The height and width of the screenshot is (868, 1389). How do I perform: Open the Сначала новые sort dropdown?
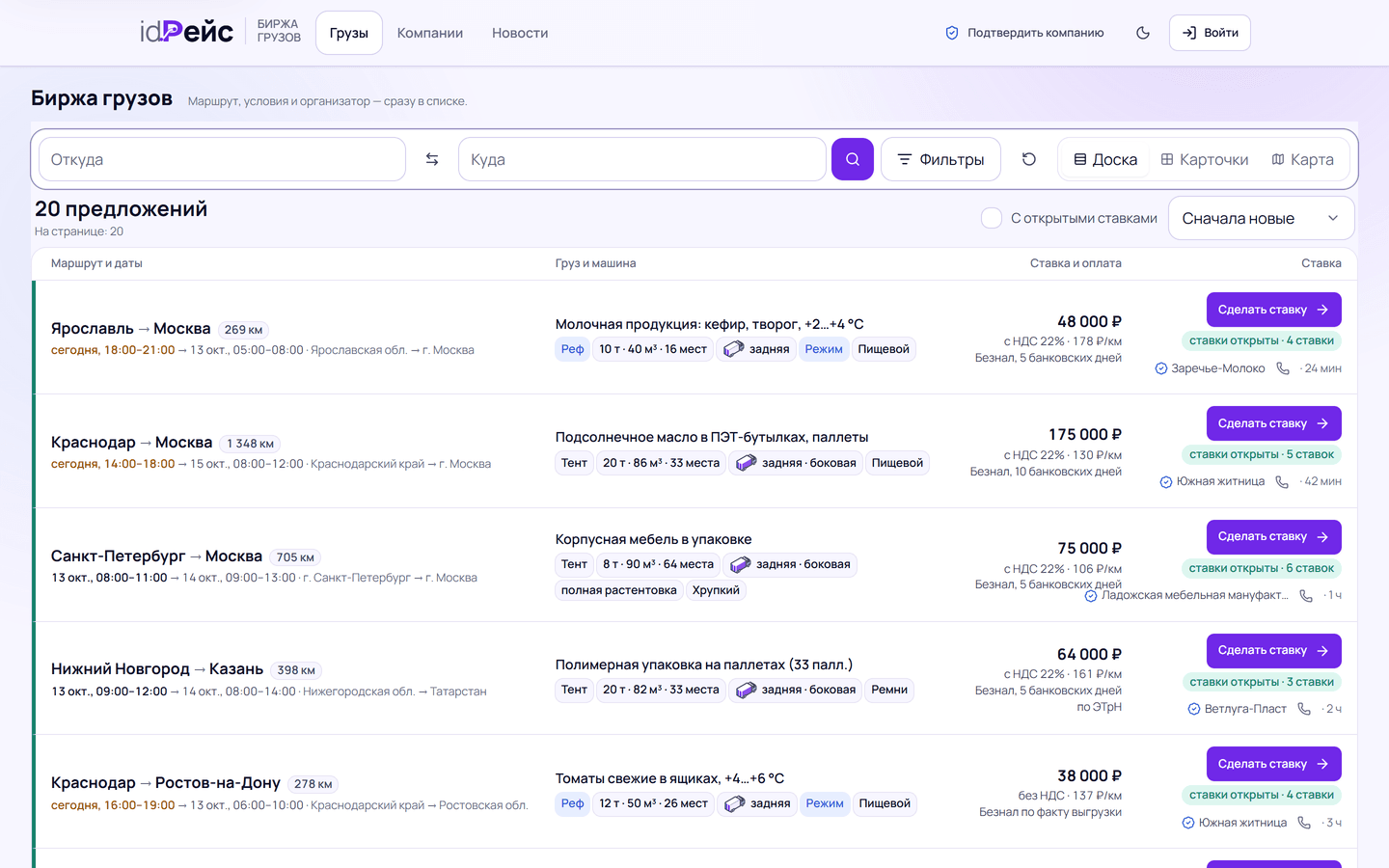[x=1261, y=218]
